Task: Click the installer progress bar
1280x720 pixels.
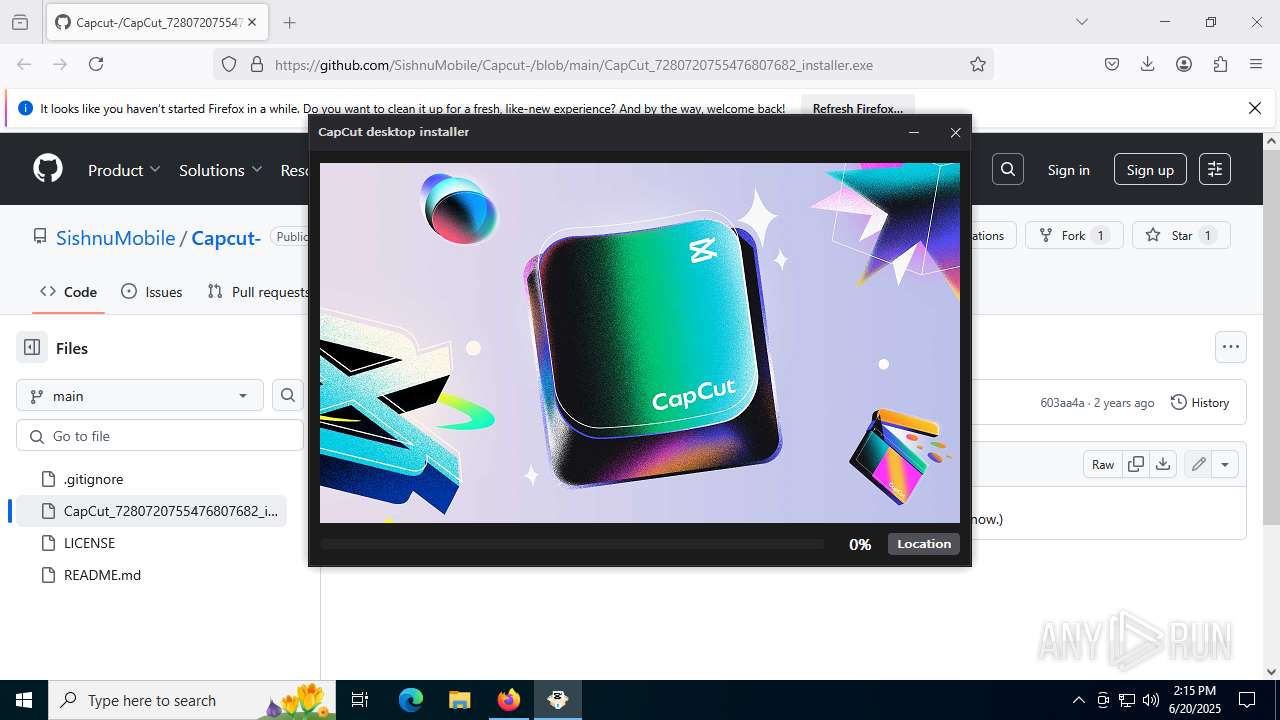Action: pos(572,544)
